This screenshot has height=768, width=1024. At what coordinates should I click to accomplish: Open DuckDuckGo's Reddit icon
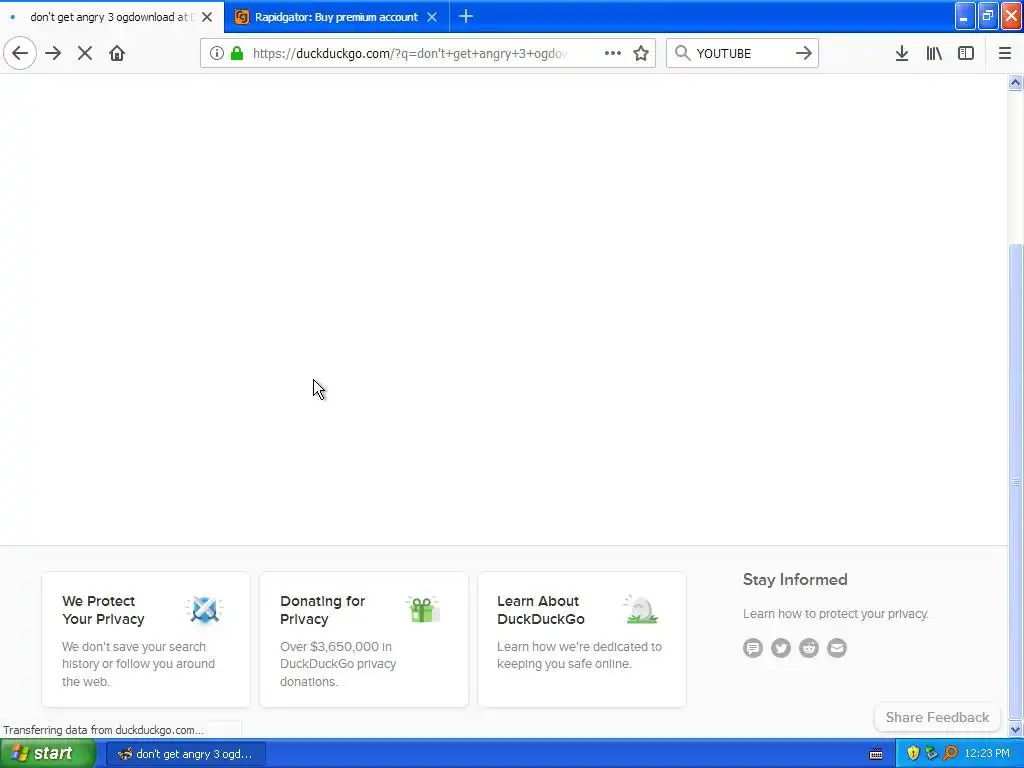click(x=809, y=648)
